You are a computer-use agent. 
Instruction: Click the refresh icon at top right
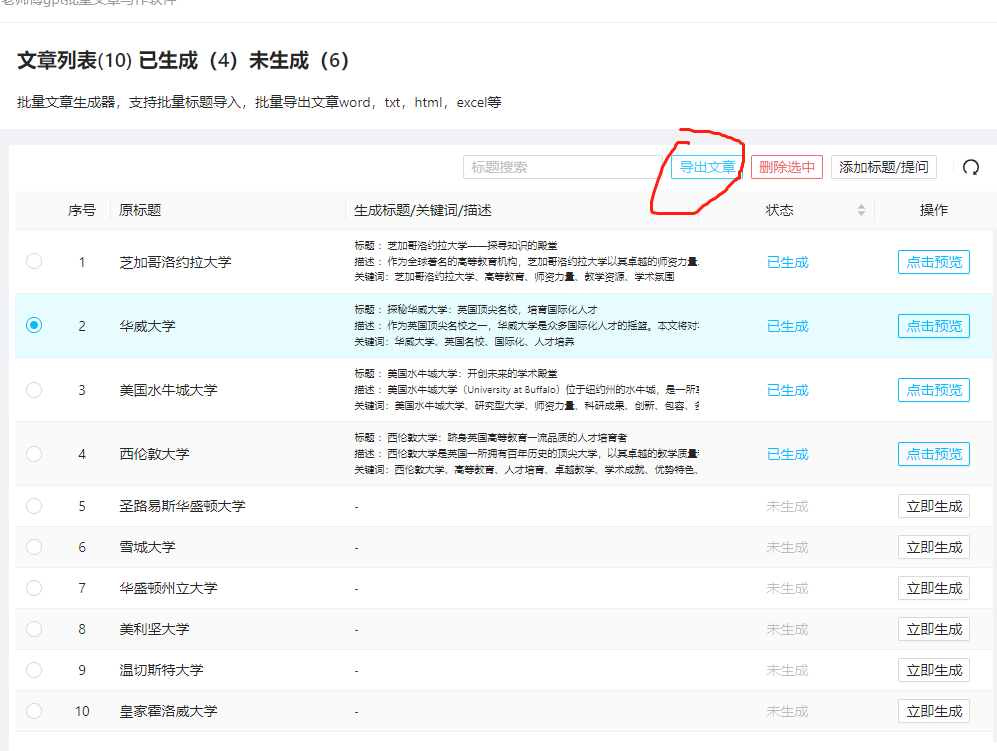(x=969, y=167)
